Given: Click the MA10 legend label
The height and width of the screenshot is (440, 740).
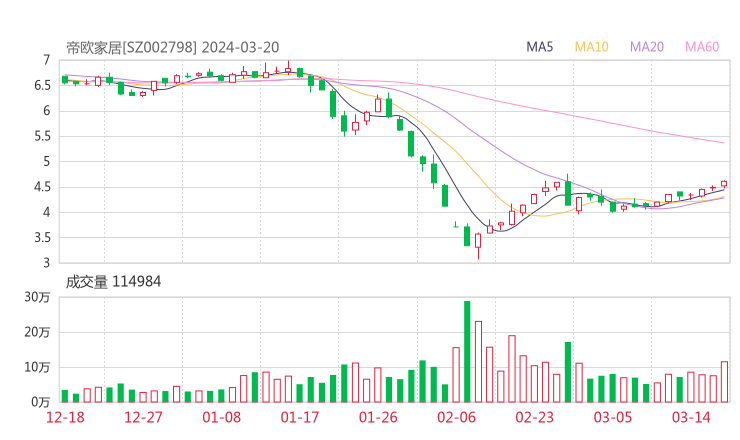Looking at the screenshot, I should pos(591,47).
